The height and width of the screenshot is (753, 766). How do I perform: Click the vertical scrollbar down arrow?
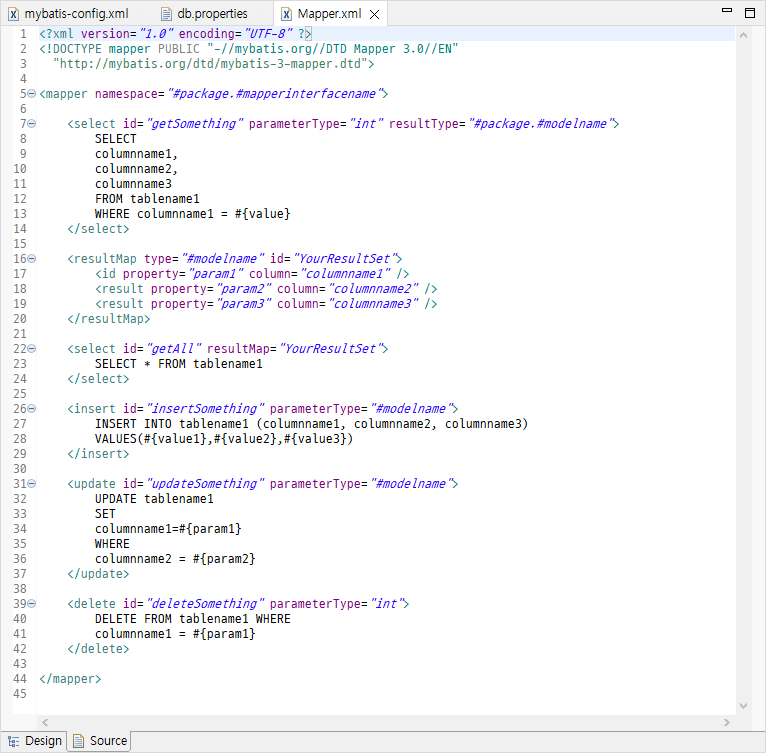click(x=744, y=706)
